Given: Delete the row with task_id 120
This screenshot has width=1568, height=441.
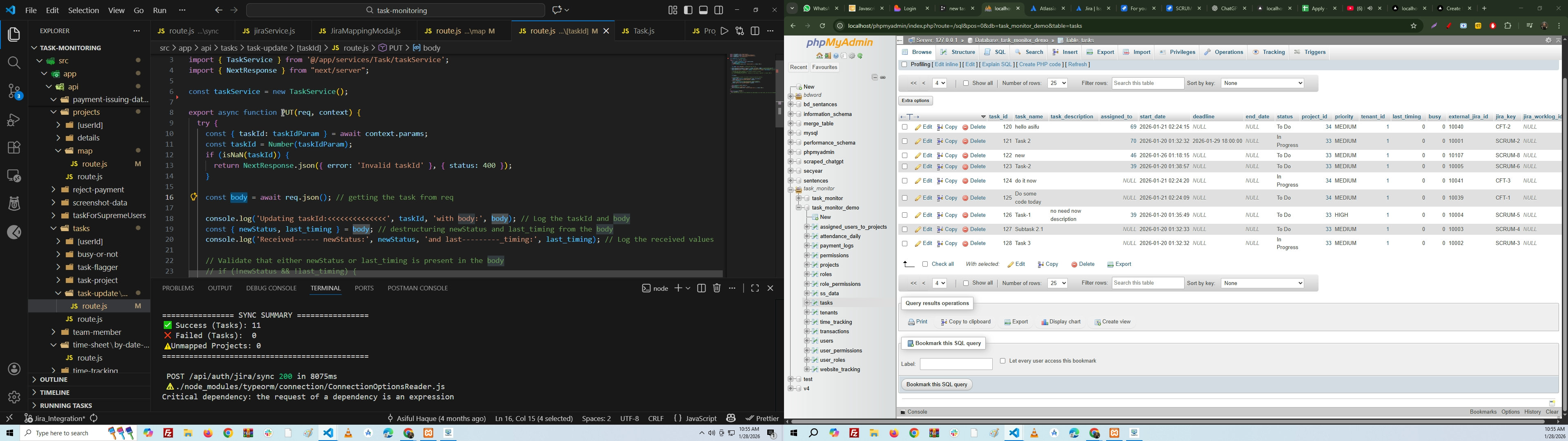Looking at the screenshot, I should [974, 127].
